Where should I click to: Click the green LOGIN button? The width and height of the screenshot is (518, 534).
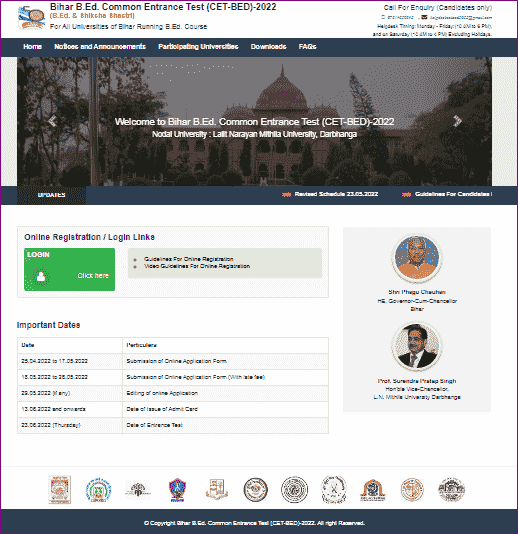(x=69, y=269)
